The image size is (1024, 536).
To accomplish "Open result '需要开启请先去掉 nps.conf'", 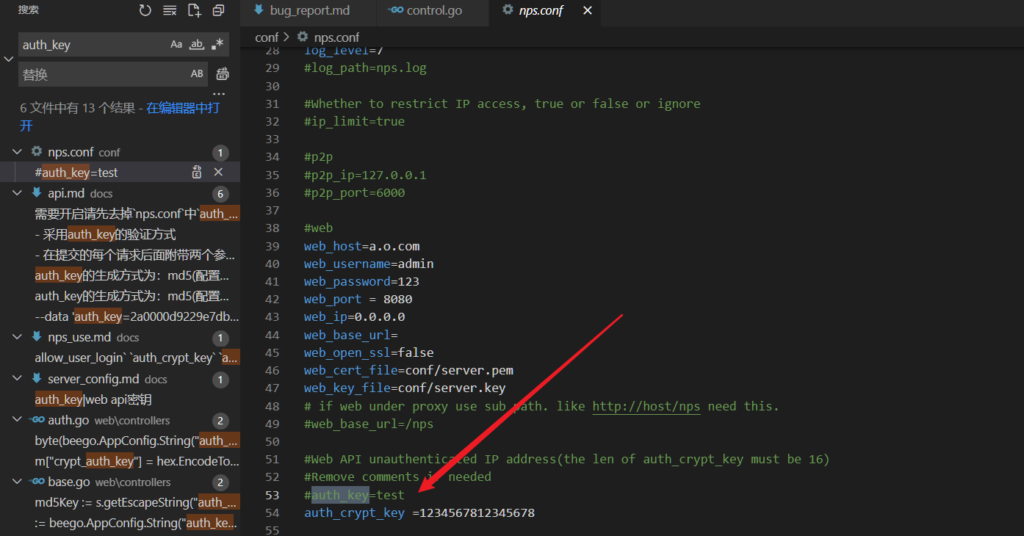I will 136,213.
